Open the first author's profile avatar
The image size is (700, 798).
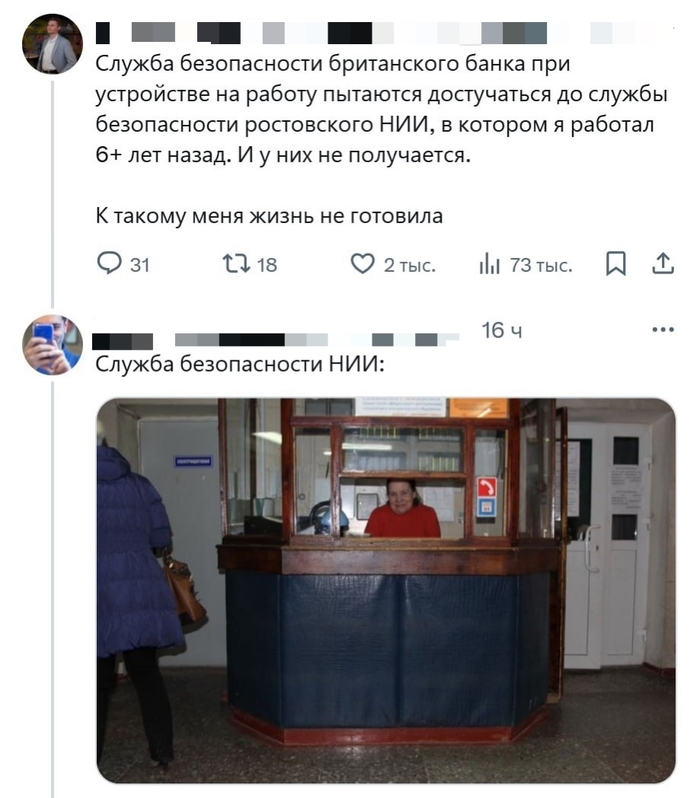coord(52,44)
